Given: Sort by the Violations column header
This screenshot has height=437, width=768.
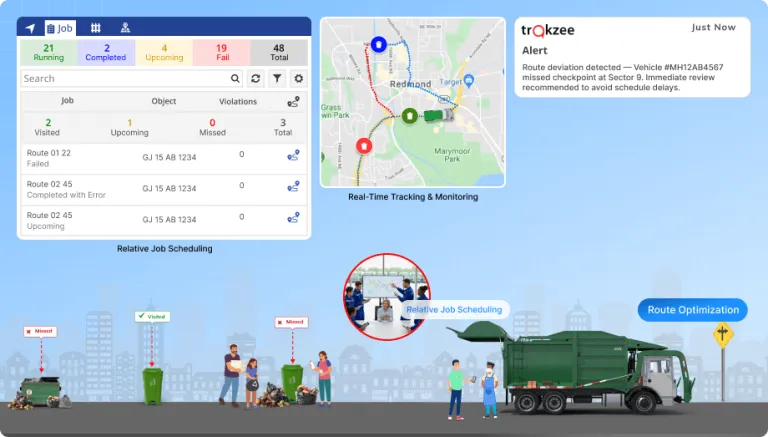Looking at the screenshot, I should [x=238, y=102].
